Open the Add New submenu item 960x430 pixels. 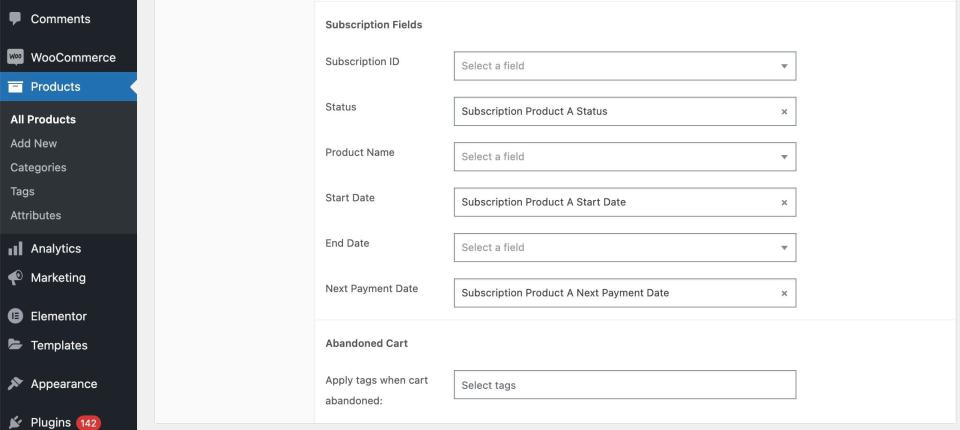click(33, 143)
